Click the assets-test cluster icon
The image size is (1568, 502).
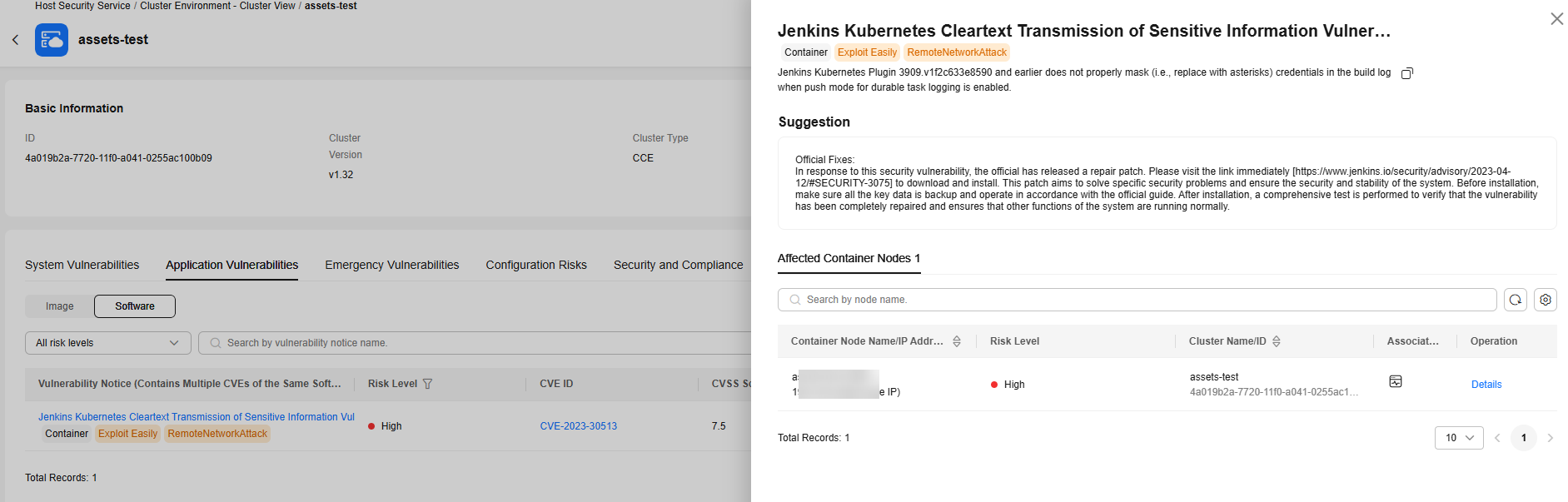tap(52, 40)
